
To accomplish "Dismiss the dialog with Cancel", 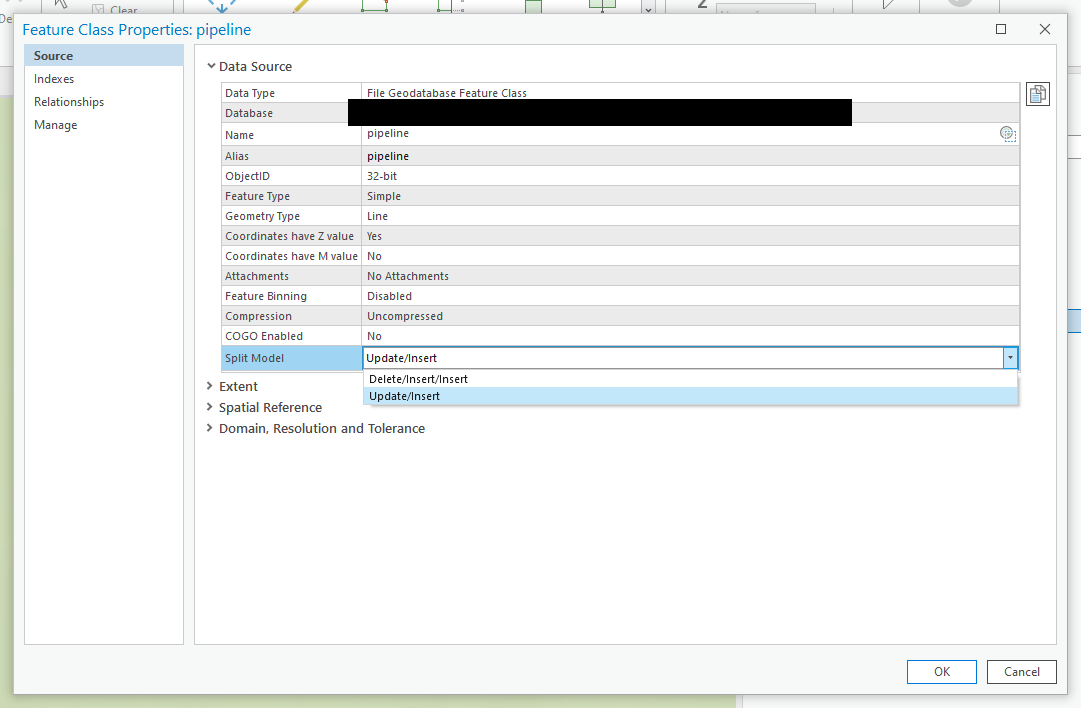I will coord(1021,671).
